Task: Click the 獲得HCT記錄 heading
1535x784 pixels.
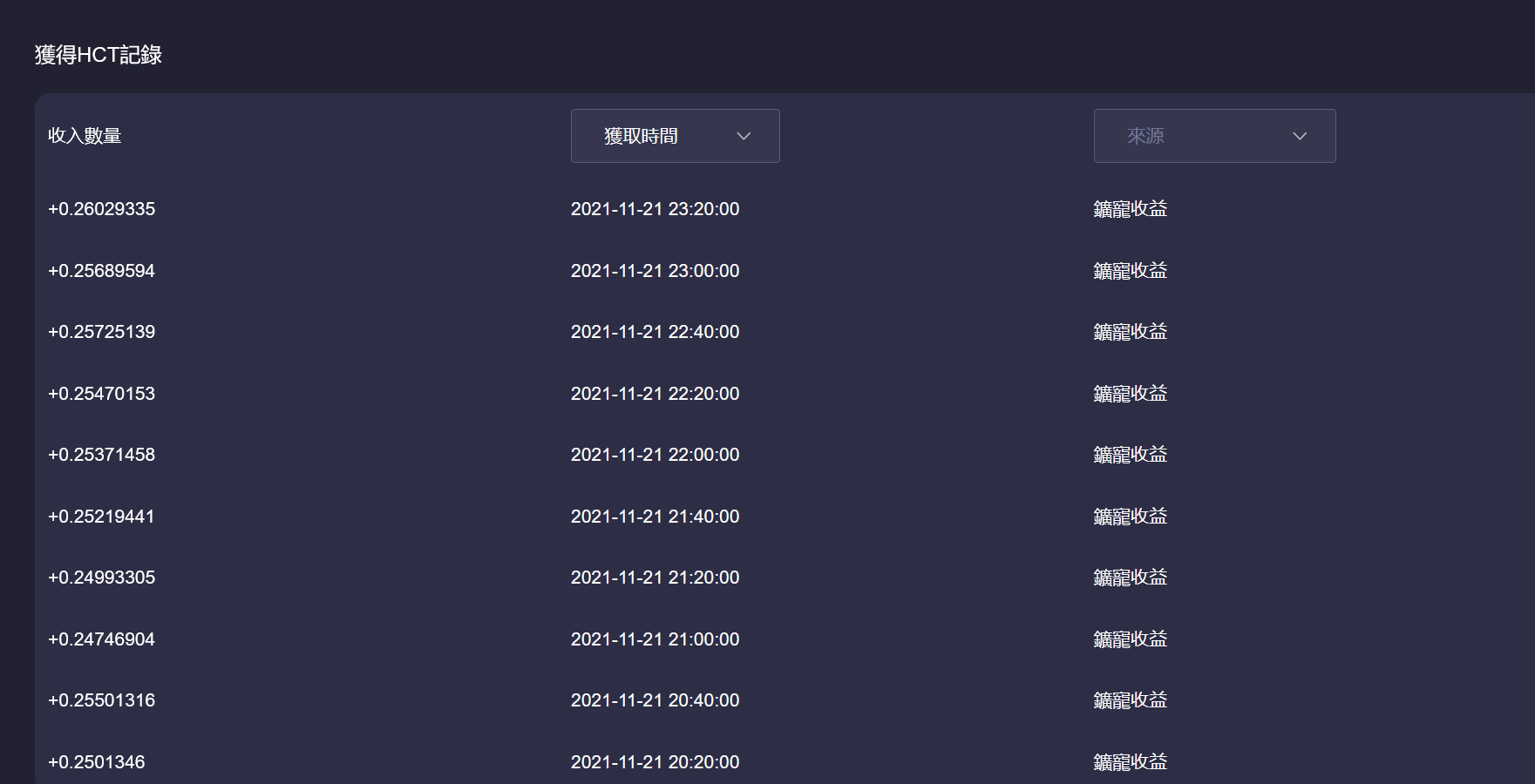Action: click(98, 55)
